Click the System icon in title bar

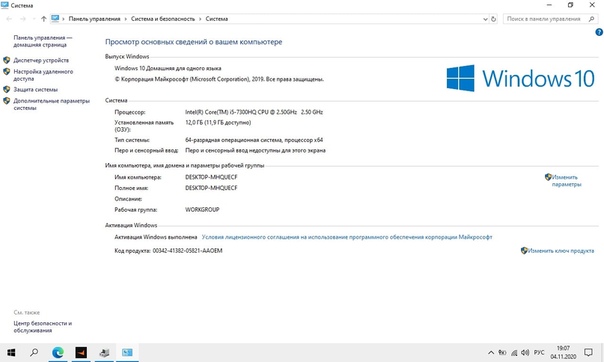tap(5, 5)
